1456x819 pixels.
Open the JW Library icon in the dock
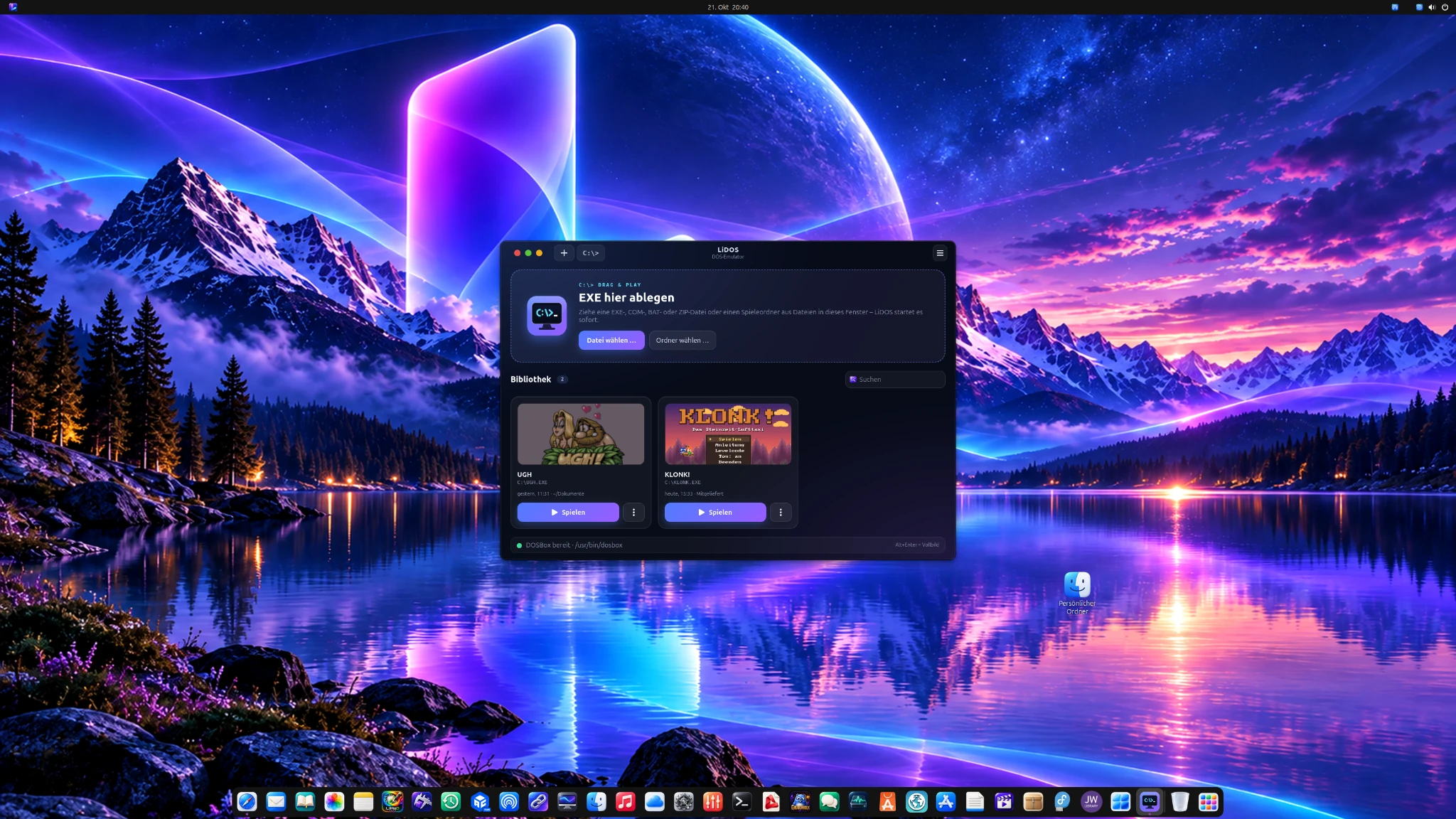(1091, 802)
